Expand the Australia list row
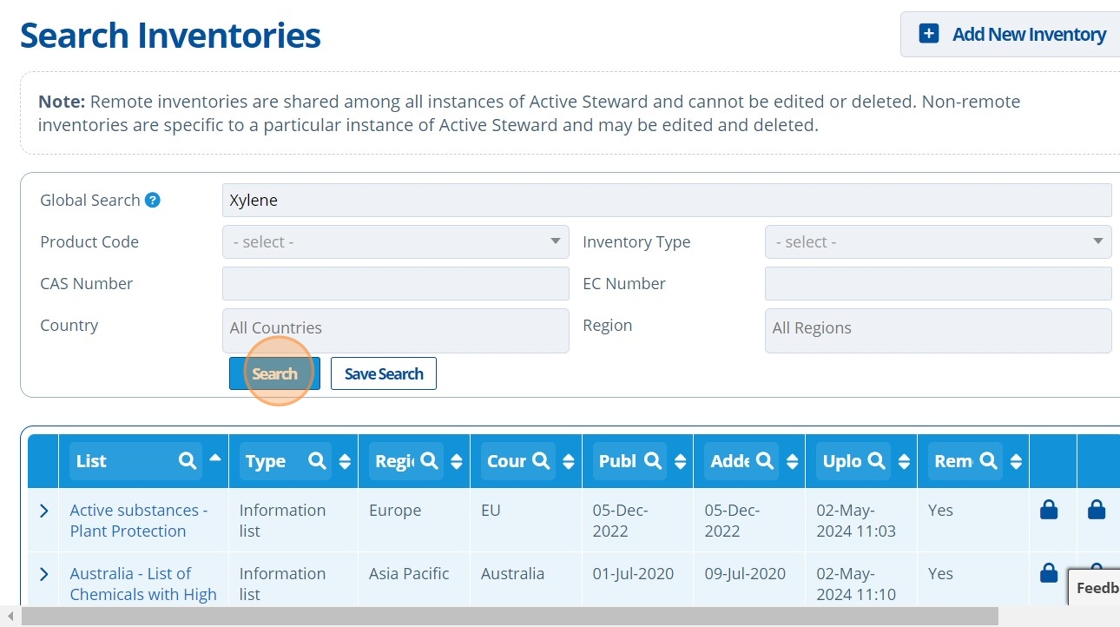Viewport: 1120px width, 627px height. pos(44,574)
